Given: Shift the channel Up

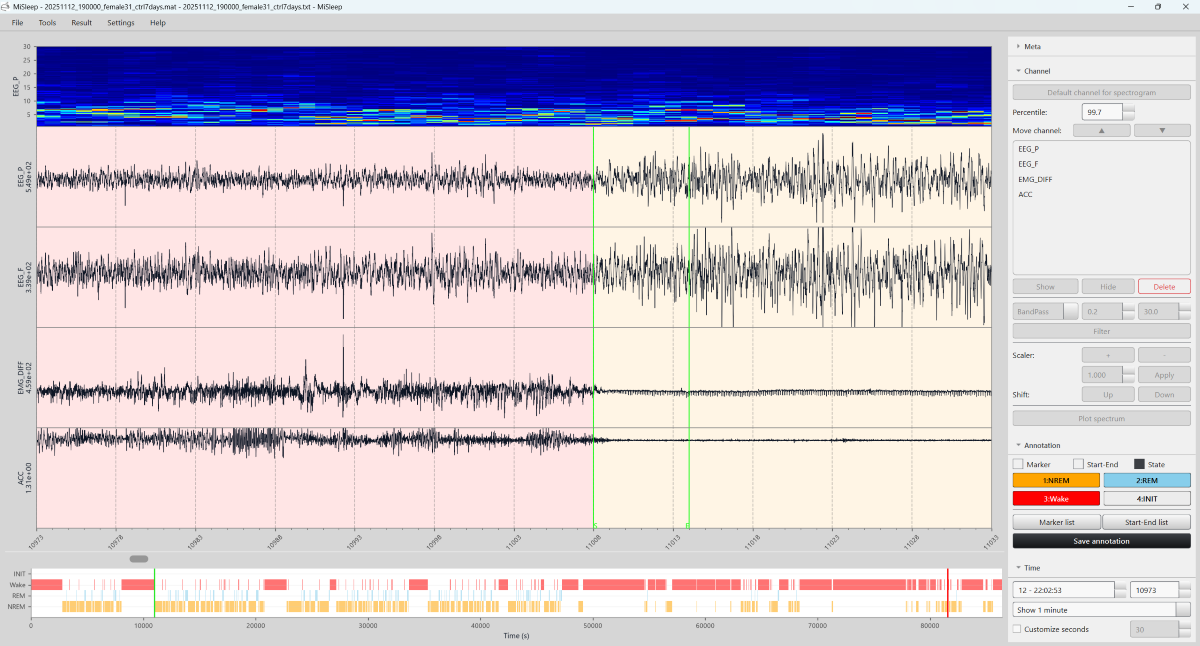Looking at the screenshot, I should point(1107,395).
